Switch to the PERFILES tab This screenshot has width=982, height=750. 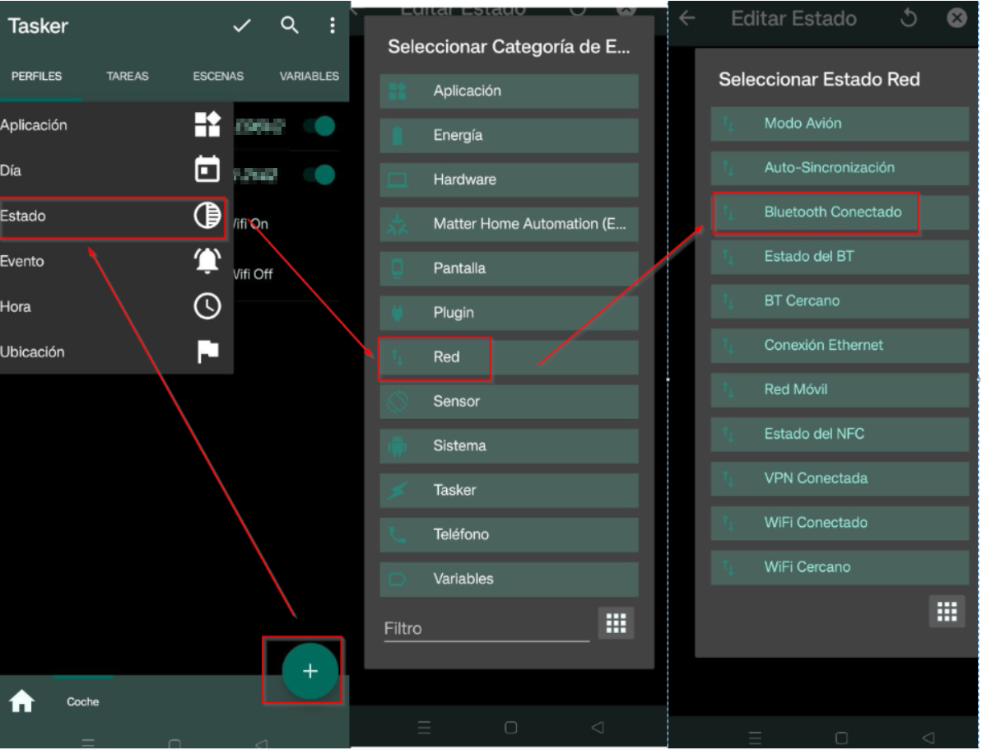(36, 76)
